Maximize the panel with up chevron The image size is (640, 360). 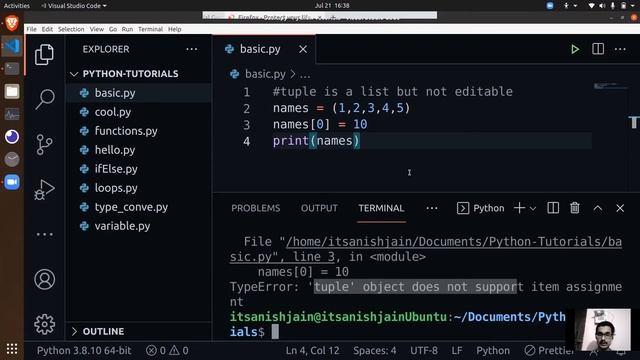[598, 208]
